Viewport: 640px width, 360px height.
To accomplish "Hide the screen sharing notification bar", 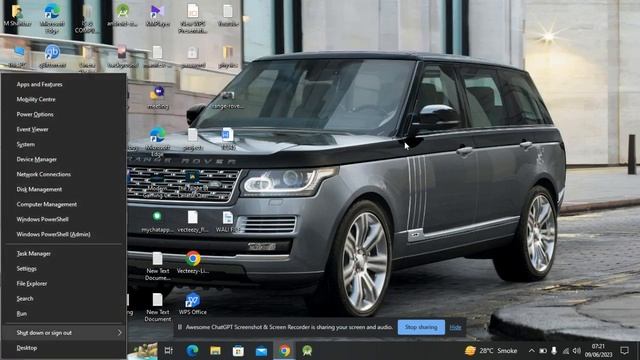I will point(455,327).
